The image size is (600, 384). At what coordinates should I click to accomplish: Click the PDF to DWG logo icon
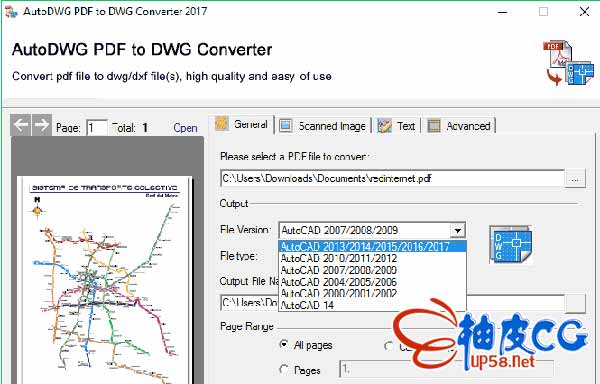click(569, 63)
